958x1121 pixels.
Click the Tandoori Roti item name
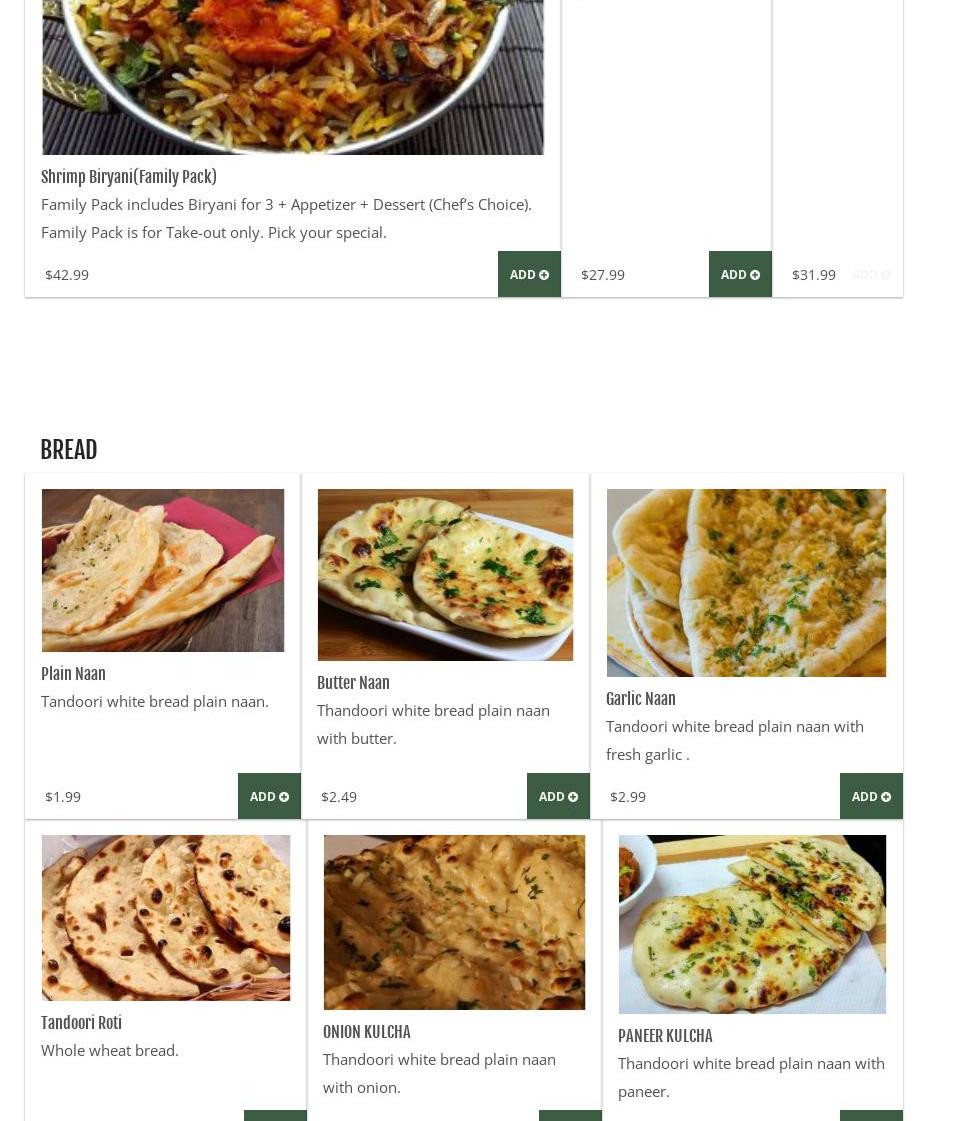coord(81,1023)
